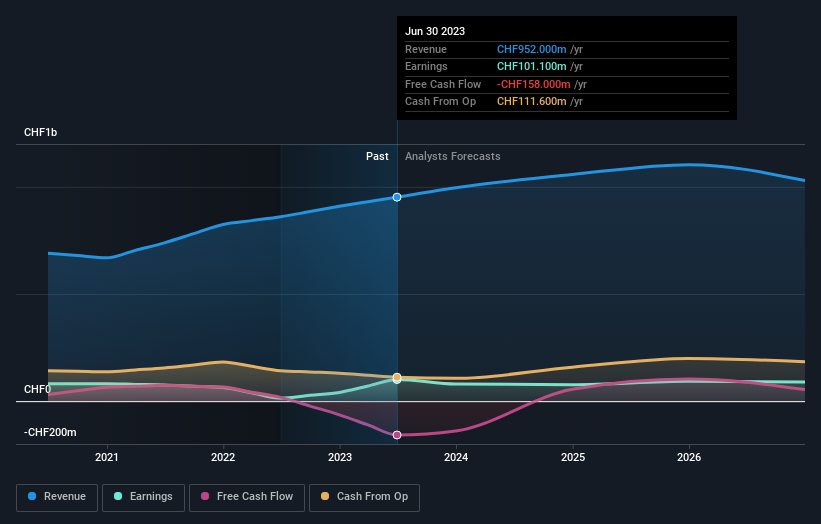Click the Past section label
The height and width of the screenshot is (524, 821).
coord(377,157)
